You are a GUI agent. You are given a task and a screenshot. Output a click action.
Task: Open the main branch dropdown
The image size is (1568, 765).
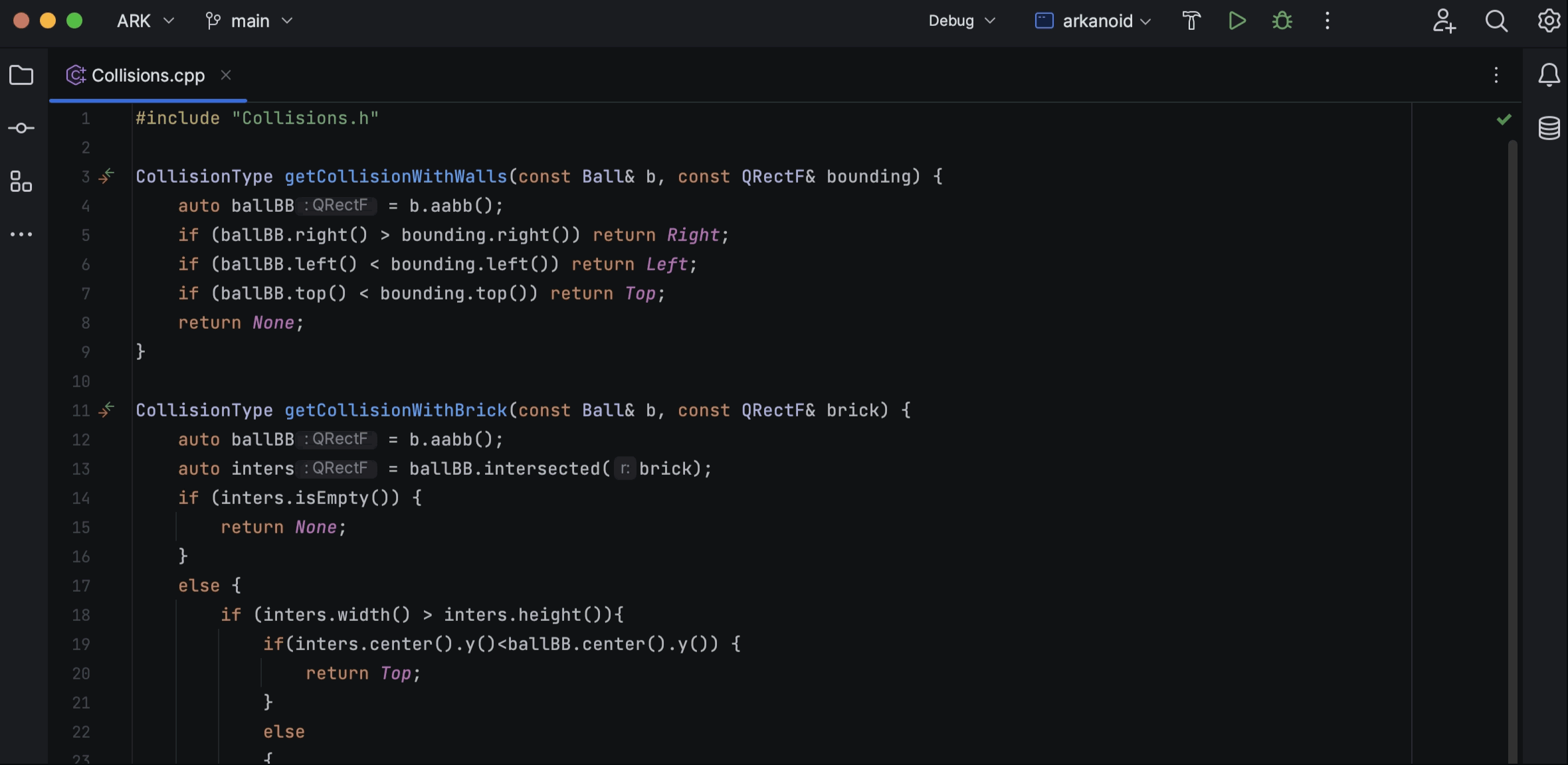tap(249, 21)
